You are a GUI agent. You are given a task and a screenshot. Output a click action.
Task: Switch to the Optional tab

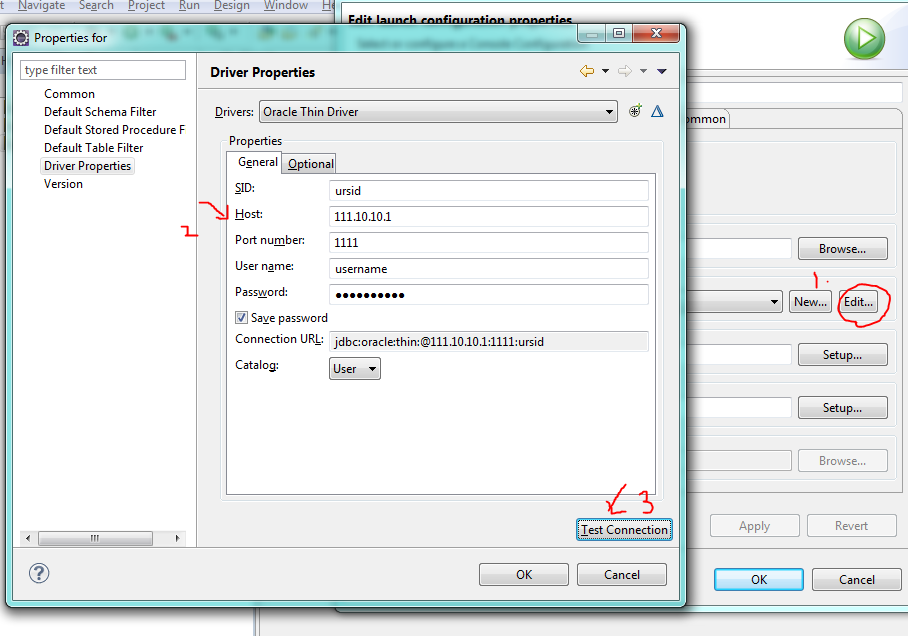tap(310, 164)
